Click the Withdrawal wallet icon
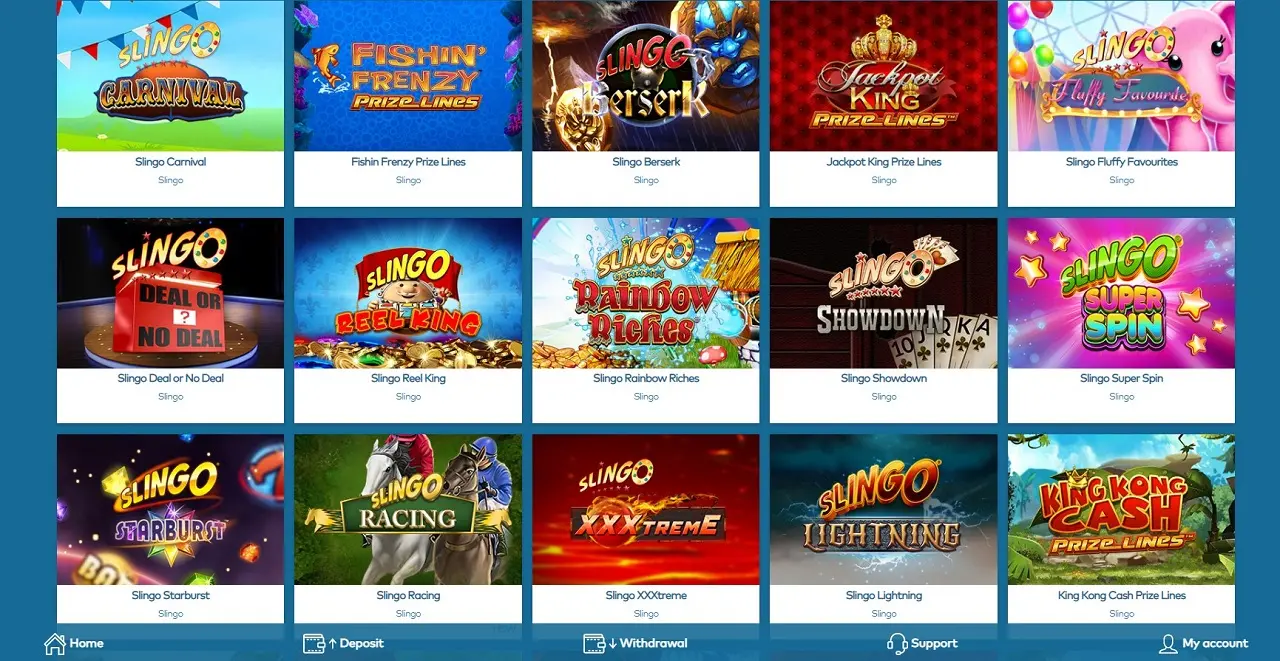 pyautogui.click(x=594, y=644)
